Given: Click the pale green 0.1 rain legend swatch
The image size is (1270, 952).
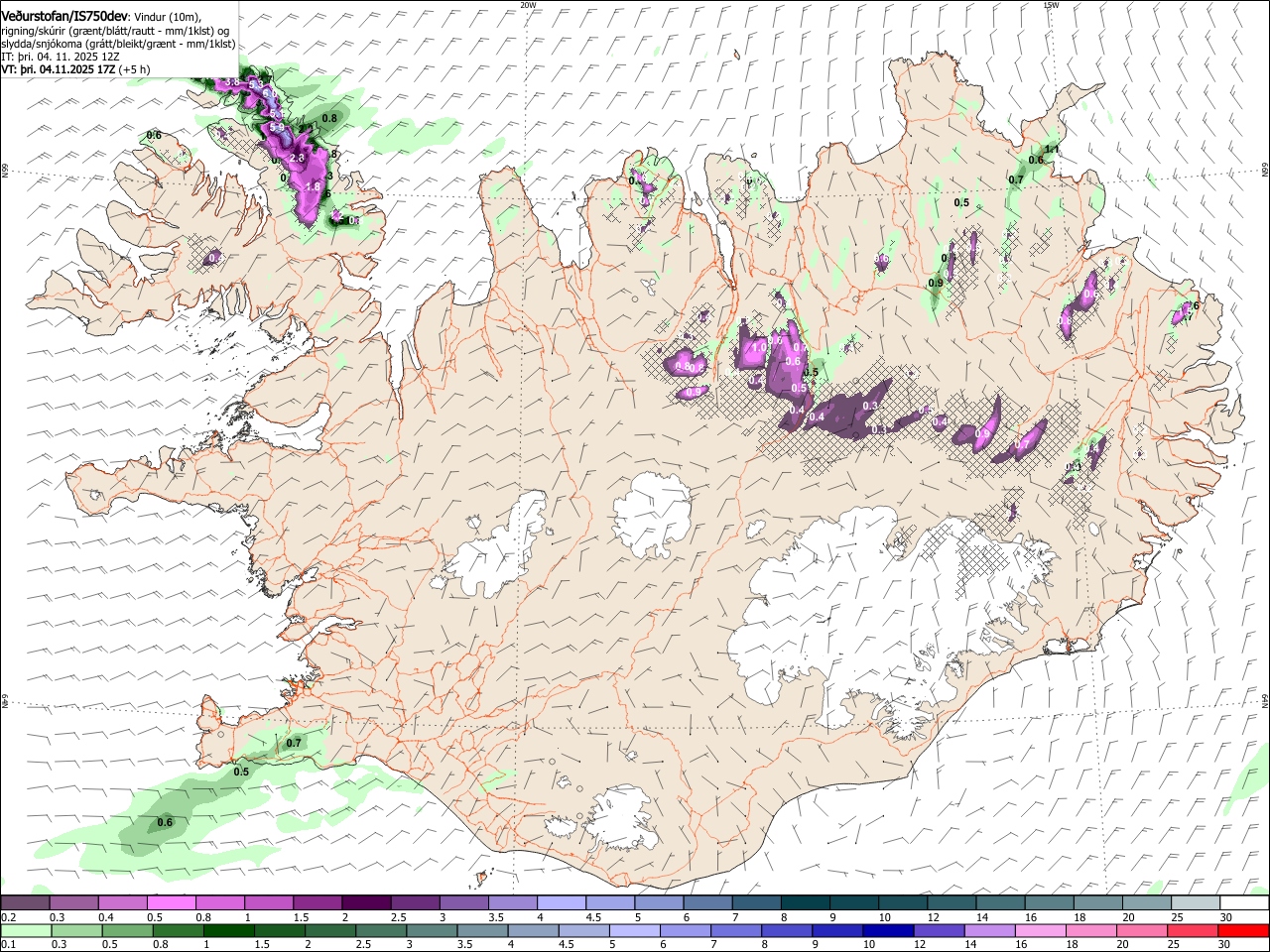Looking at the screenshot, I should tap(25, 931).
